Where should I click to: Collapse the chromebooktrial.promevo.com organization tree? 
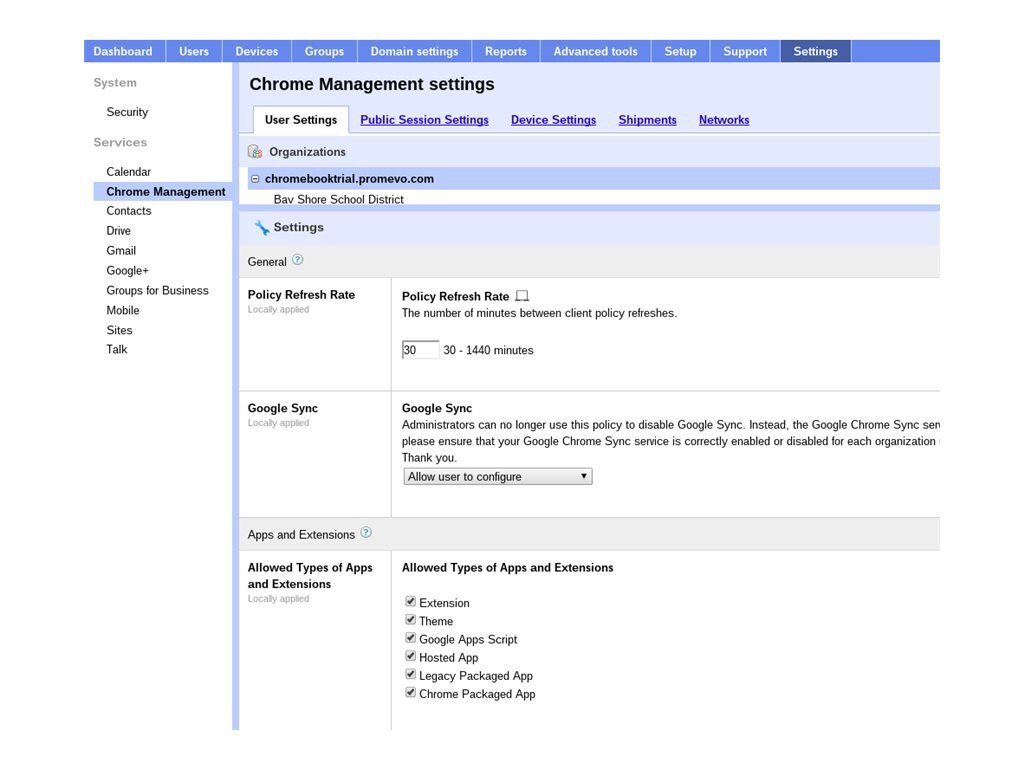255,179
